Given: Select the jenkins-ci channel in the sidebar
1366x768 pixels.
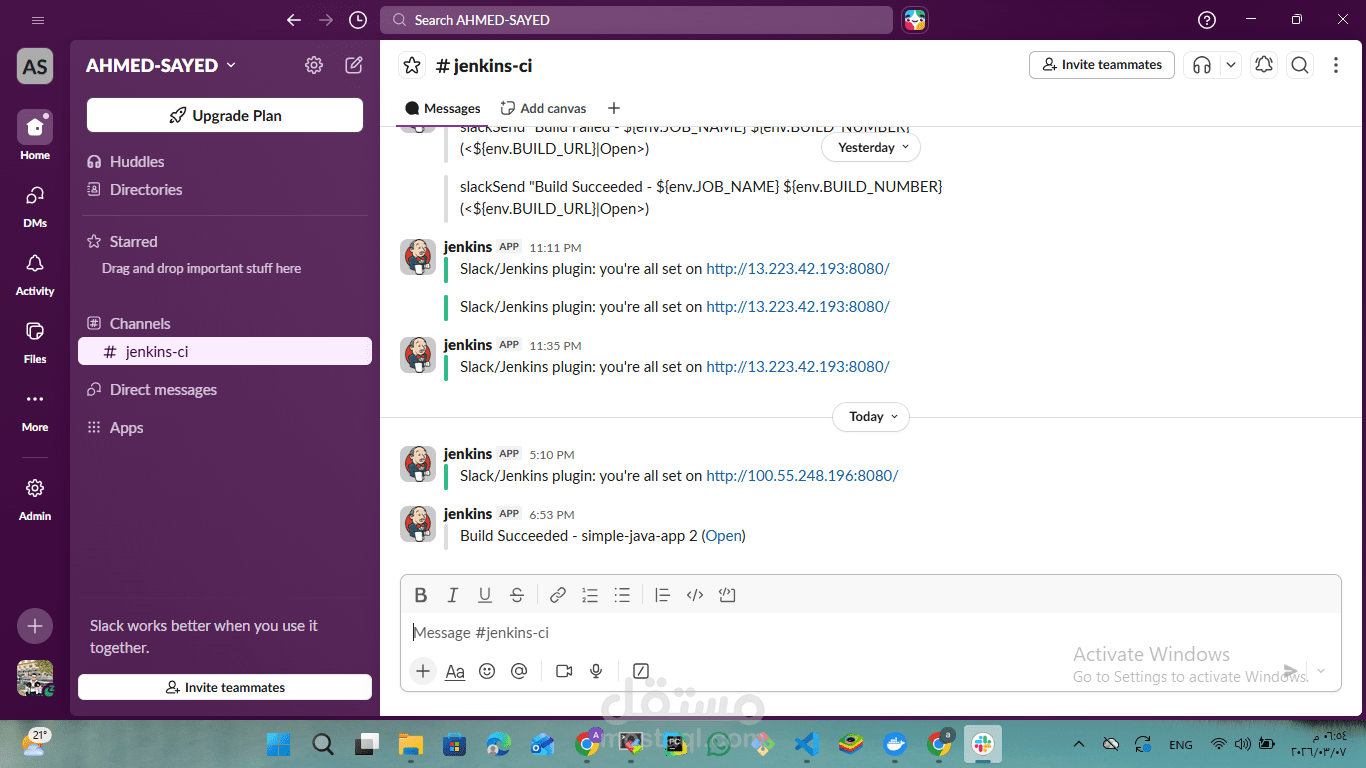Looking at the screenshot, I should [x=225, y=351].
